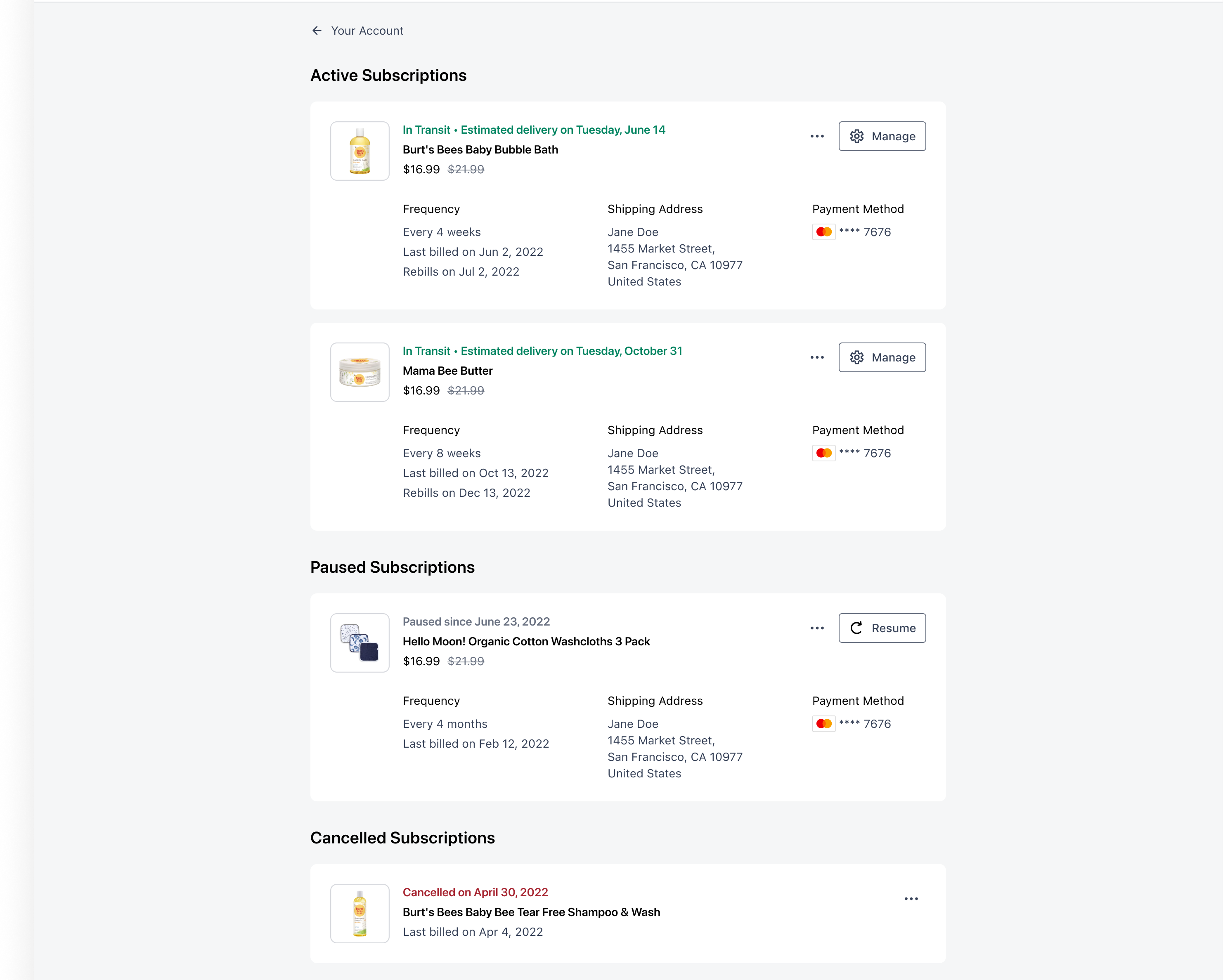The height and width of the screenshot is (980, 1223).
Task: Click the Mama Bee Butter title
Action: [x=447, y=371]
